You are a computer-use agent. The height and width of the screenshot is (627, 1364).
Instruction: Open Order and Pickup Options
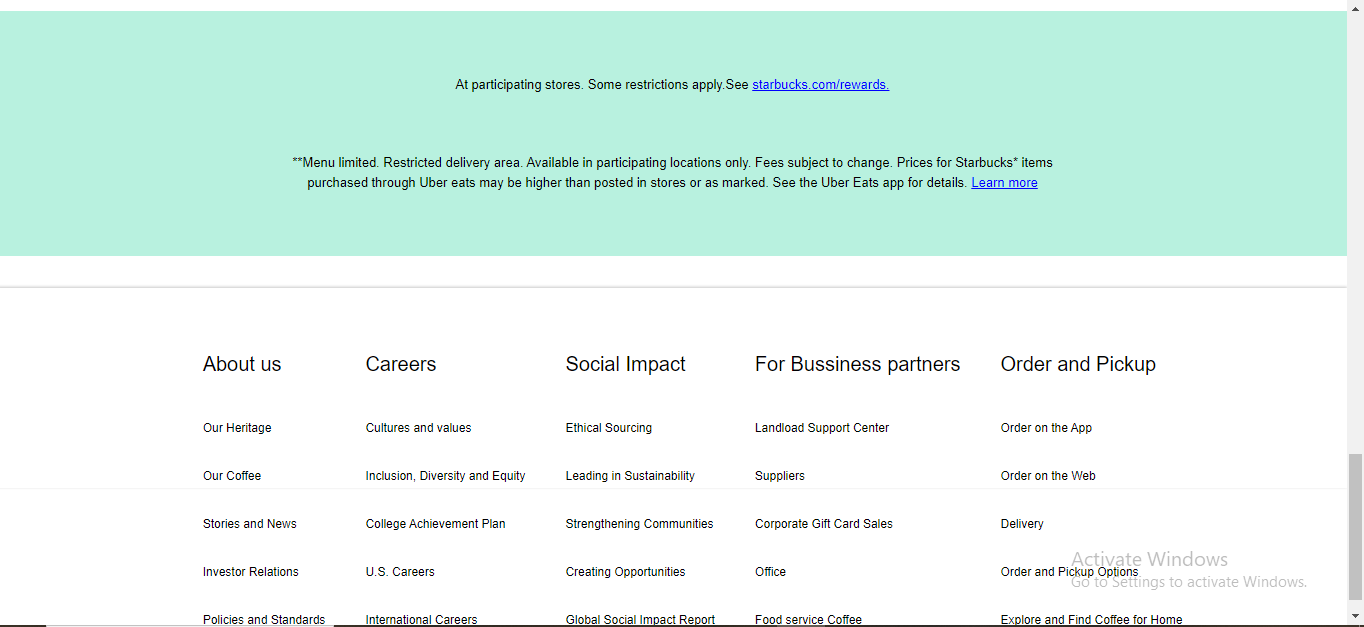1069,572
